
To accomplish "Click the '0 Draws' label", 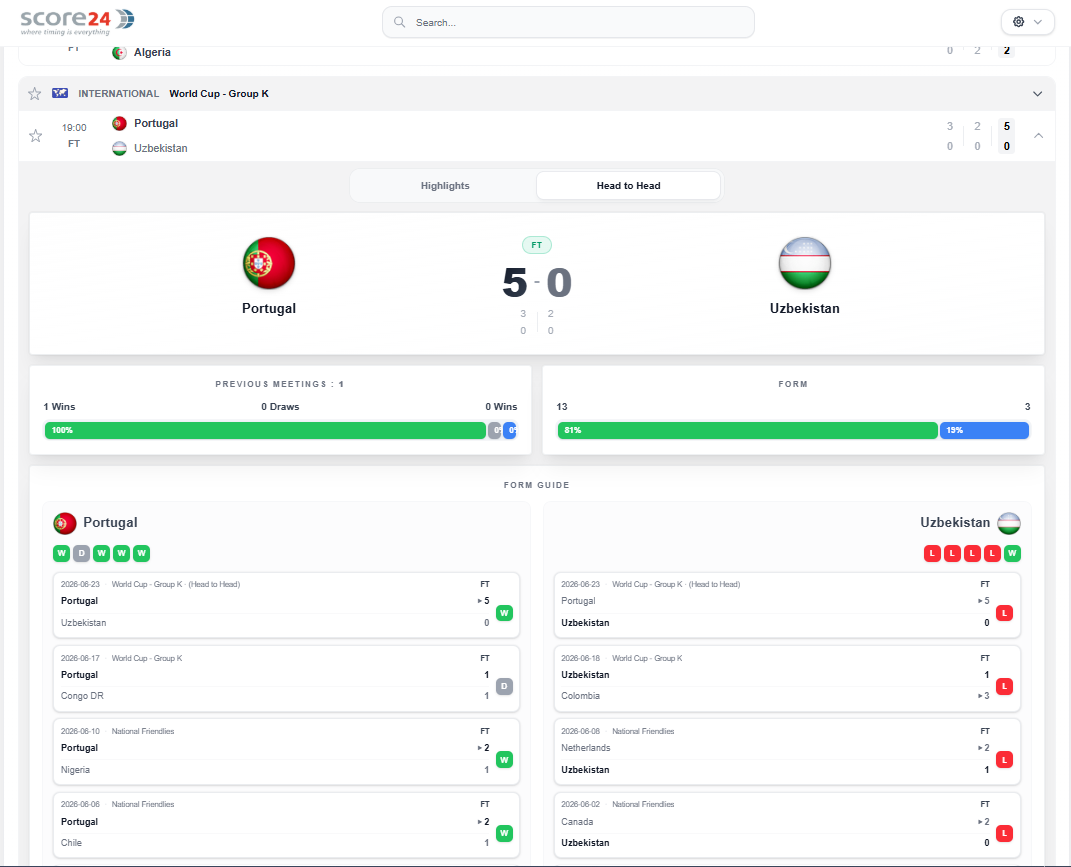I will [280, 407].
